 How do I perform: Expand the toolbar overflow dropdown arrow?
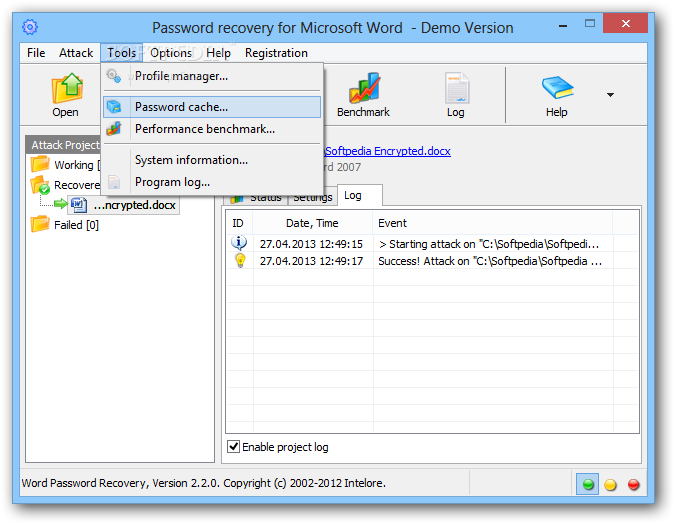point(610,95)
